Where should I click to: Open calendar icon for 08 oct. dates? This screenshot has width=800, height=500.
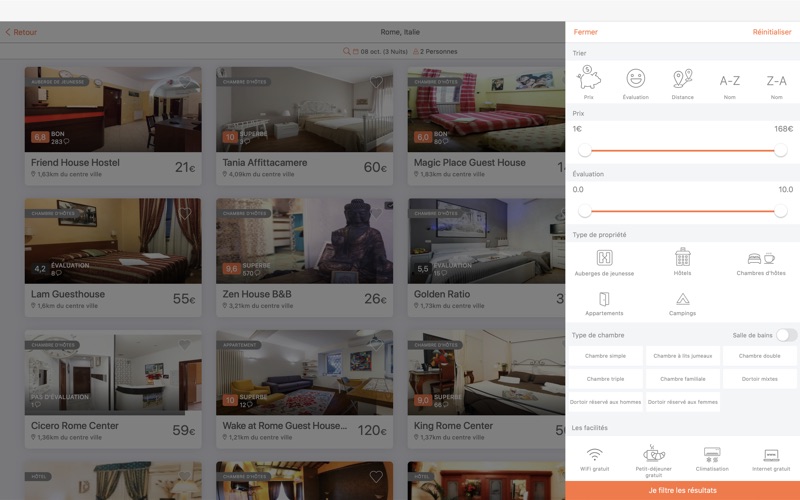coord(356,52)
